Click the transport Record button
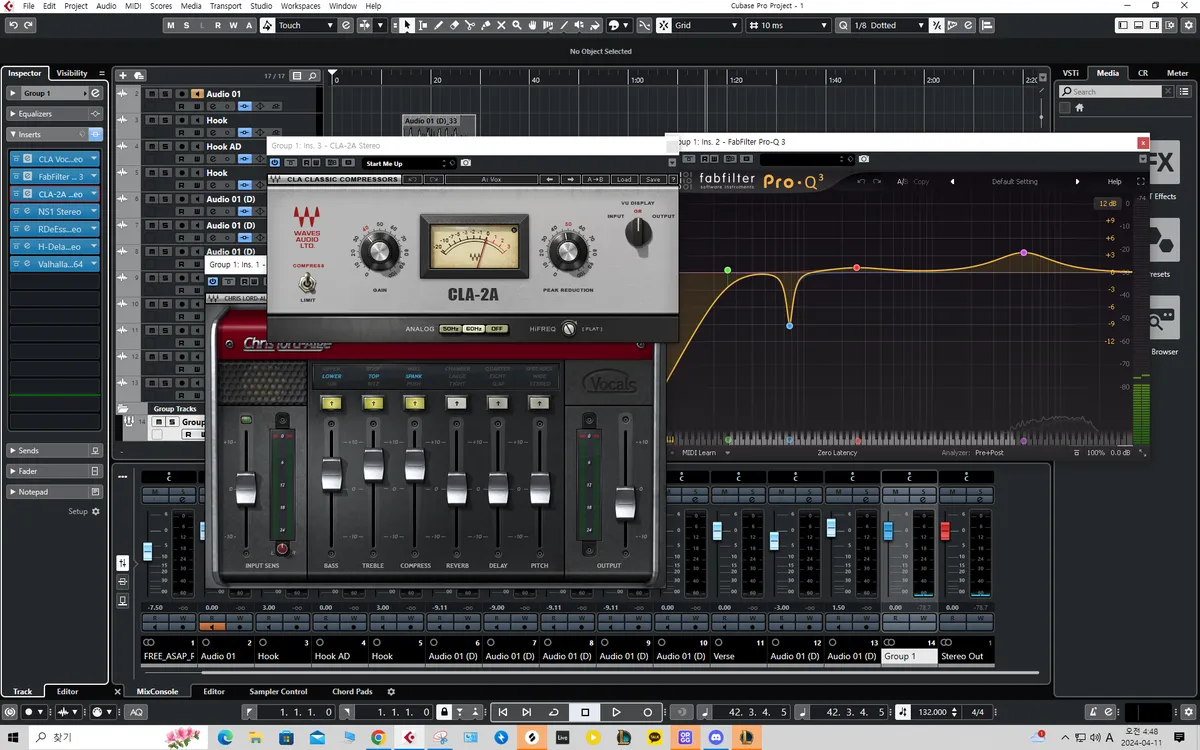 (x=647, y=712)
